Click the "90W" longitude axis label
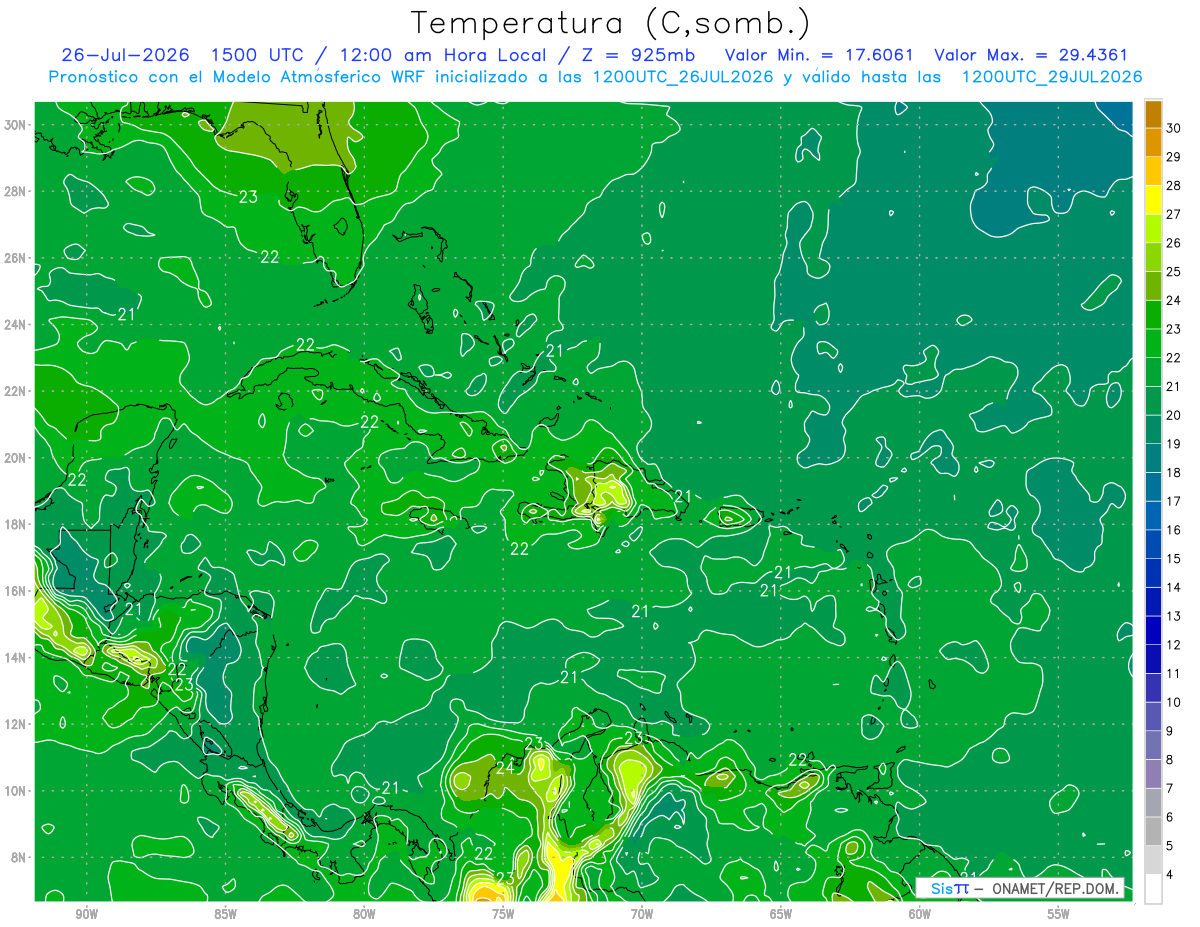The height and width of the screenshot is (927, 1200). [x=87, y=914]
